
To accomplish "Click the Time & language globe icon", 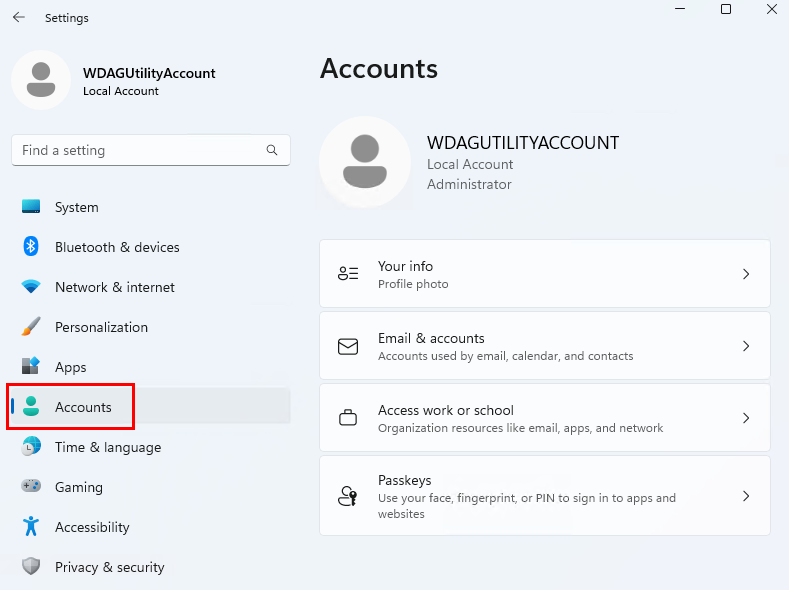I will [31, 446].
